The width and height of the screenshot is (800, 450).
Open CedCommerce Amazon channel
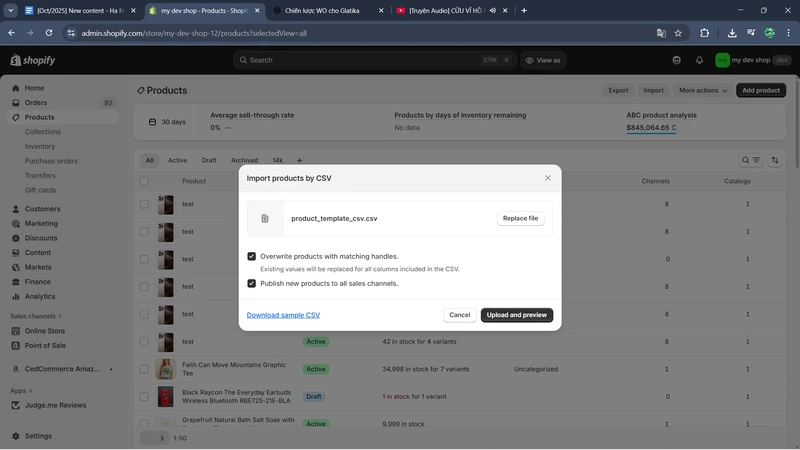(x=62, y=369)
